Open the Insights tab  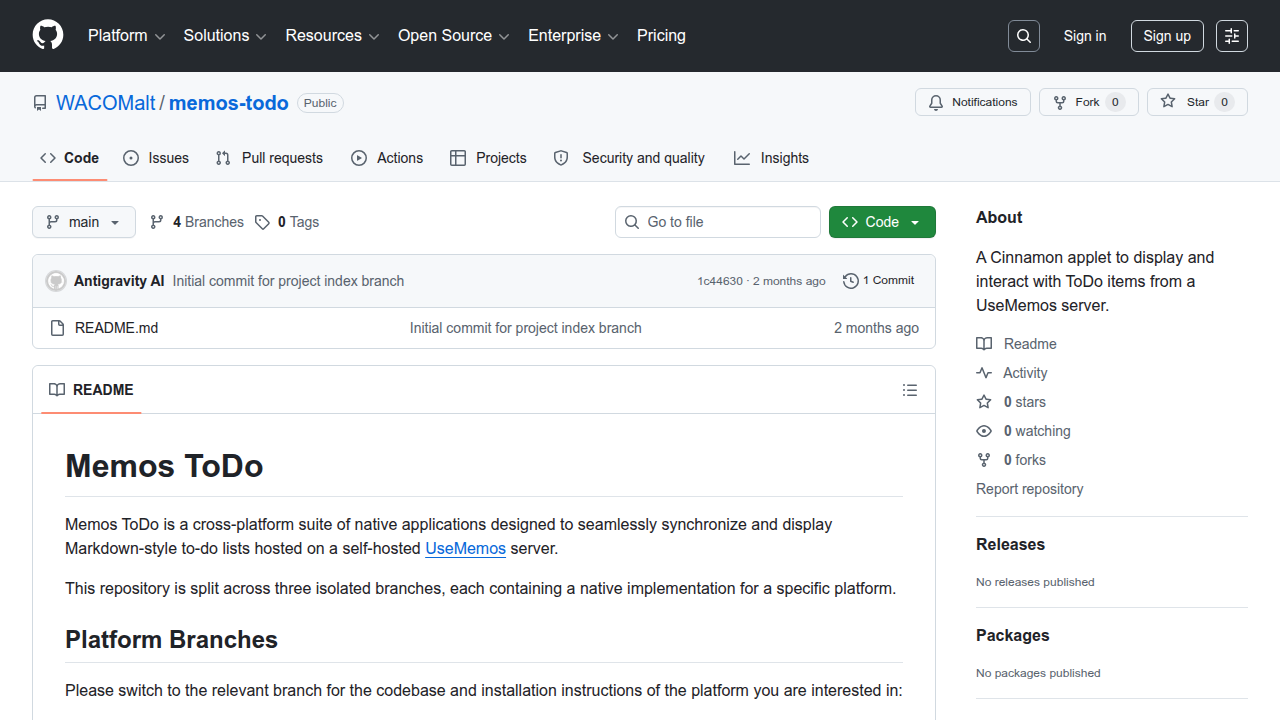click(771, 158)
